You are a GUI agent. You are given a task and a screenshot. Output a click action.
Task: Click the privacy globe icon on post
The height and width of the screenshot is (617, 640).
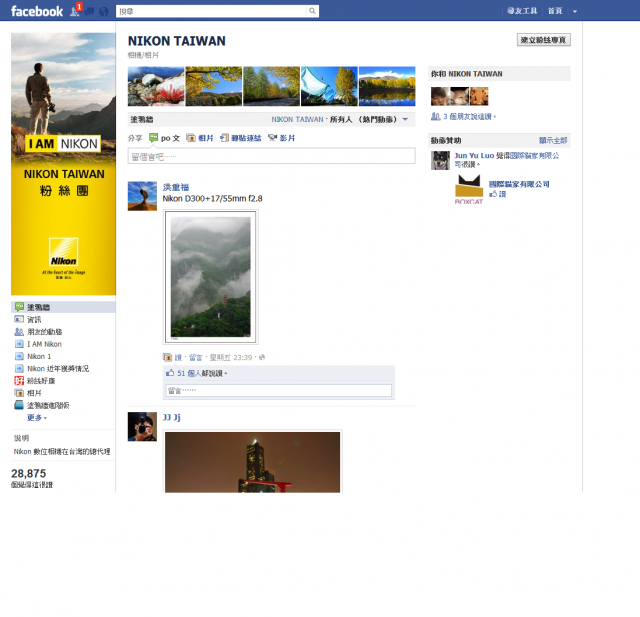click(x=262, y=357)
